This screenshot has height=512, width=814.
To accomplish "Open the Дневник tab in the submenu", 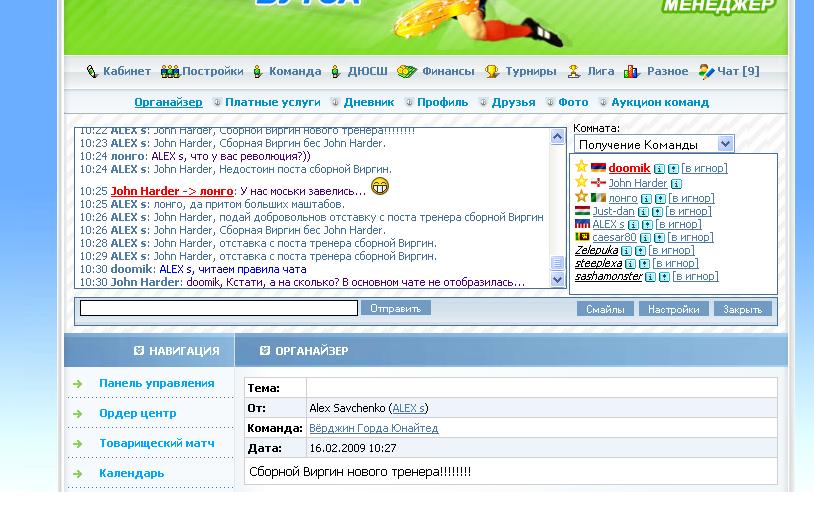I will pyautogui.click(x=370, y=102).
